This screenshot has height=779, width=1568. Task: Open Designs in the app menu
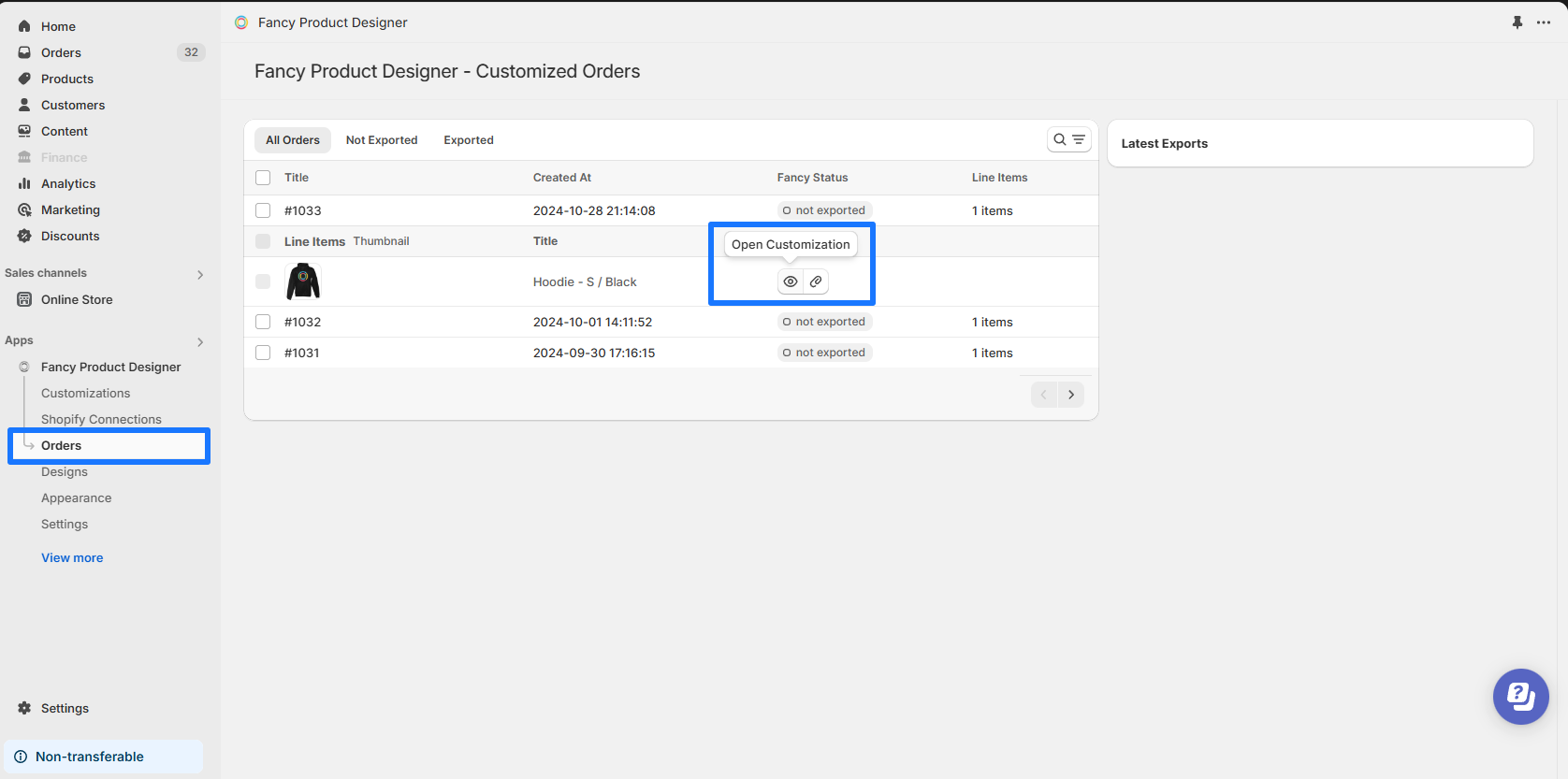pyautogui.click(x=65, y=472)
